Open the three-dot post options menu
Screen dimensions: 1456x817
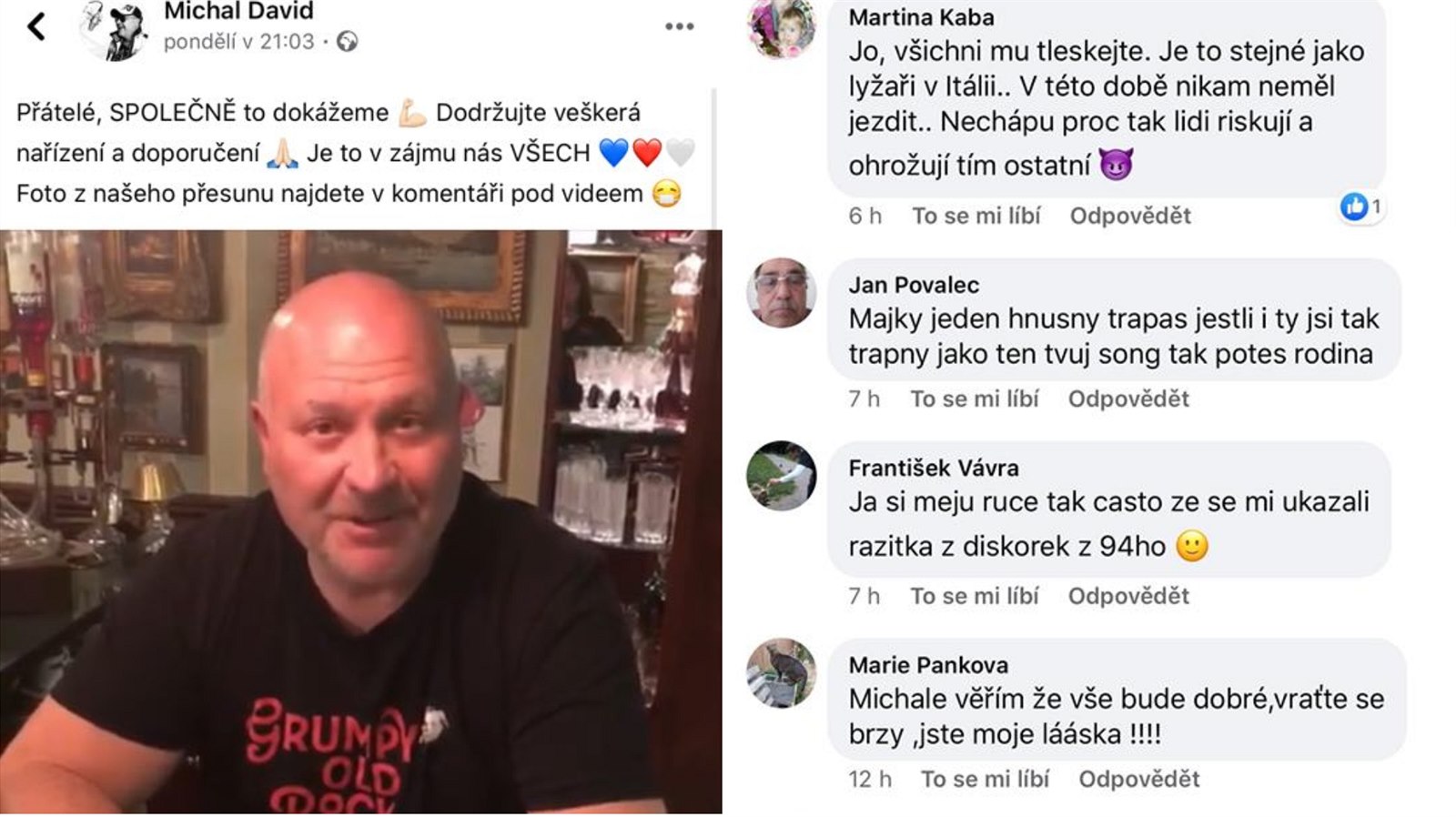tap(679, 26)
